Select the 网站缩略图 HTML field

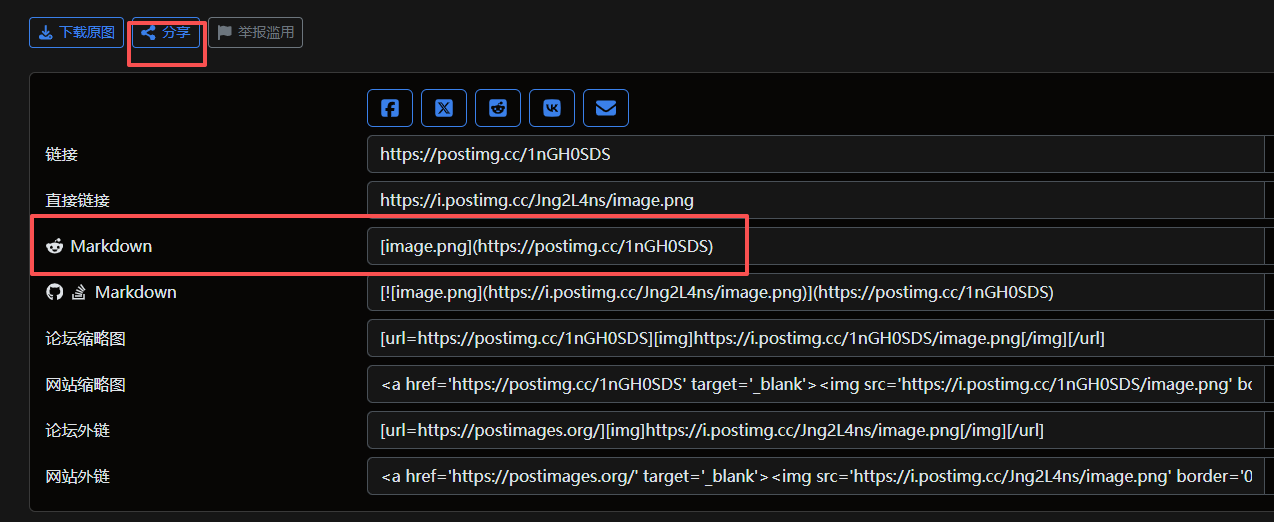pos(816,384)
